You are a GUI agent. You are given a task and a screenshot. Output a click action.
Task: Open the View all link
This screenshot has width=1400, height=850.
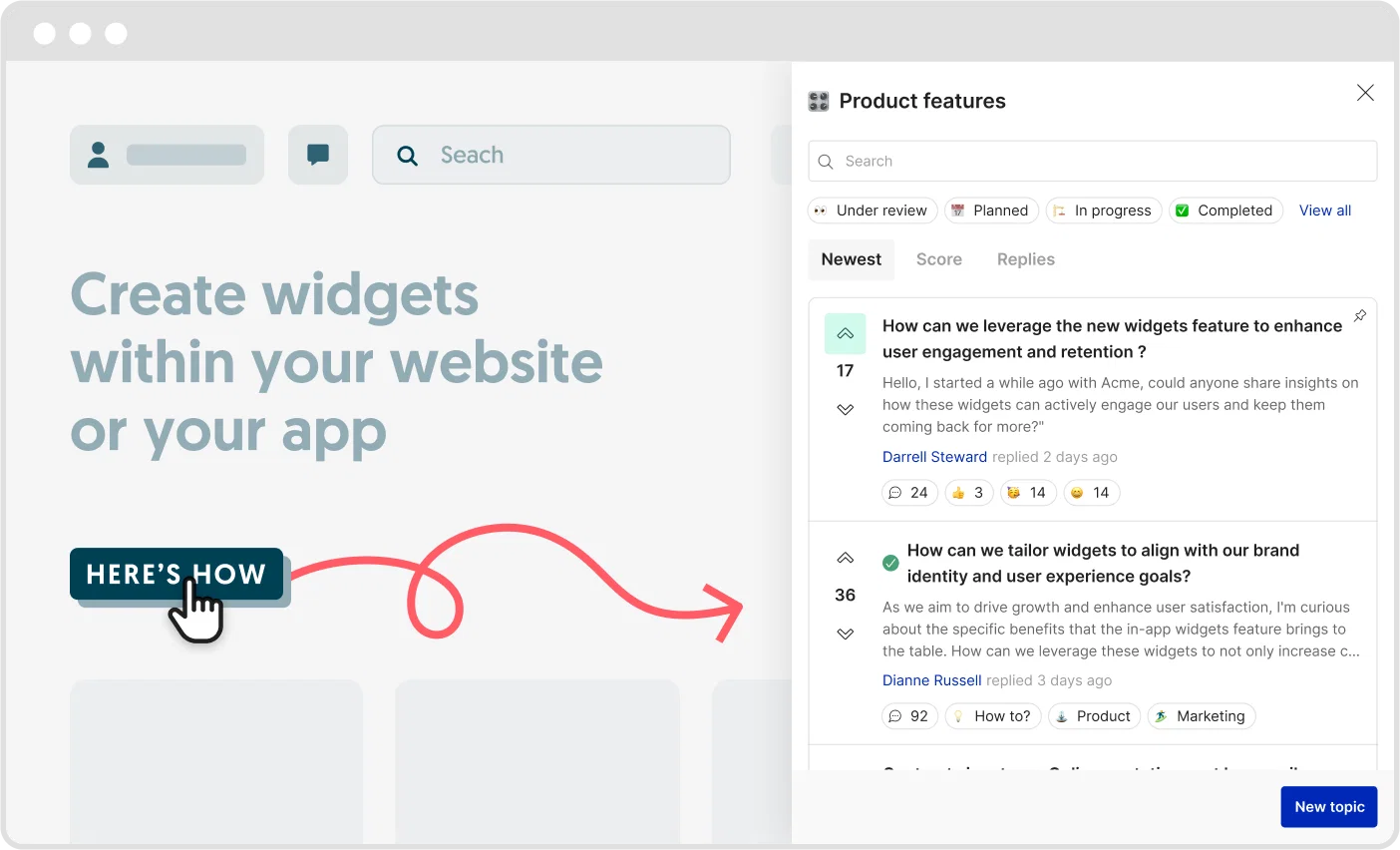1325,211
